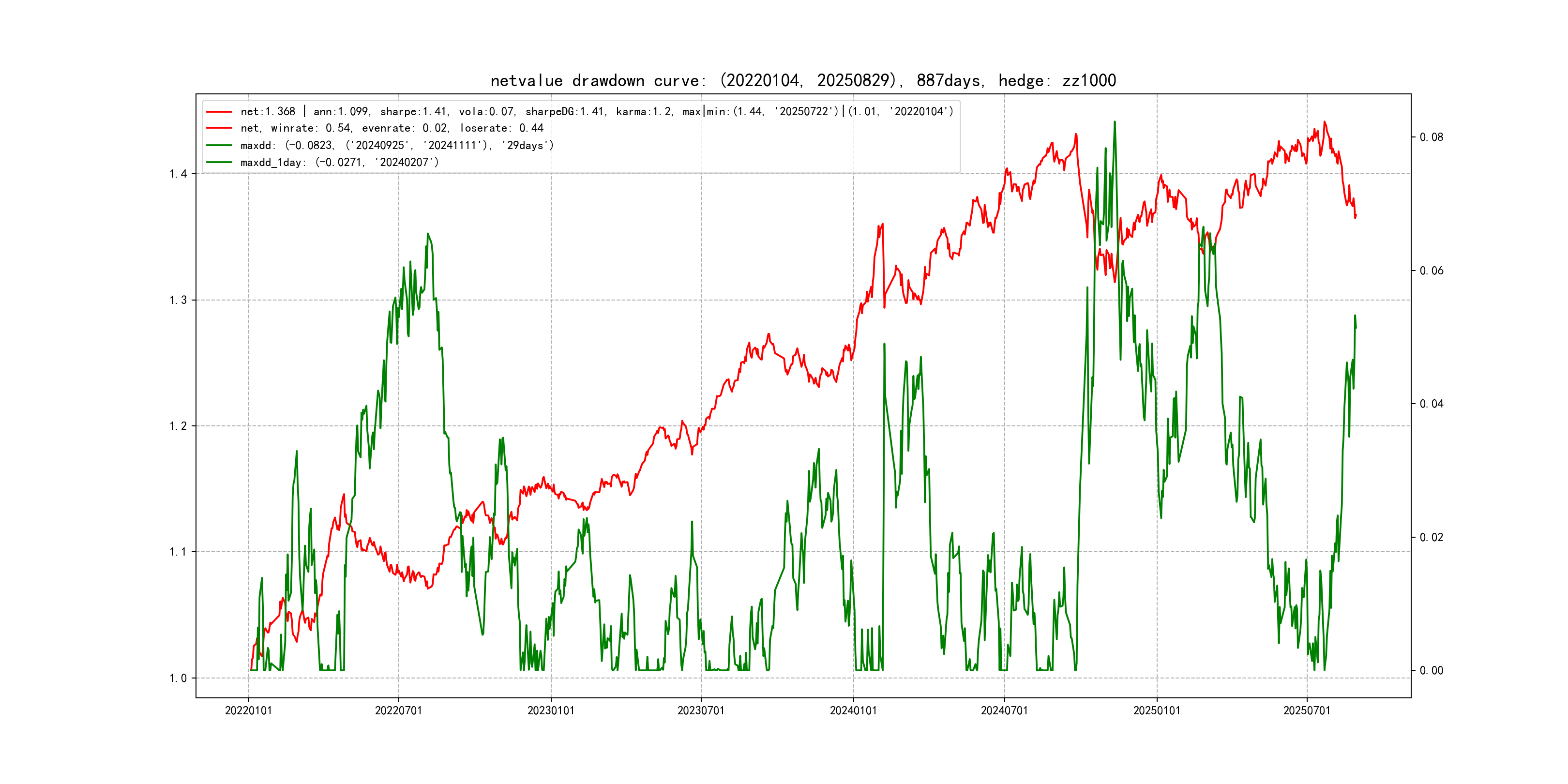This screenshot has width=1568, height=784.
Task: Click the 20240701 x-axis label
Action: tap(1004, 710)
